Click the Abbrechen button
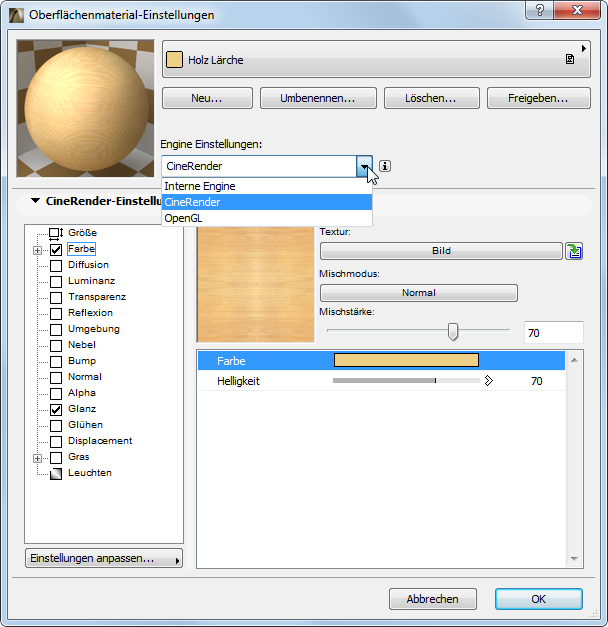This screenshot has width=608, height=627. pyautogui.click(x=432, y=599)
